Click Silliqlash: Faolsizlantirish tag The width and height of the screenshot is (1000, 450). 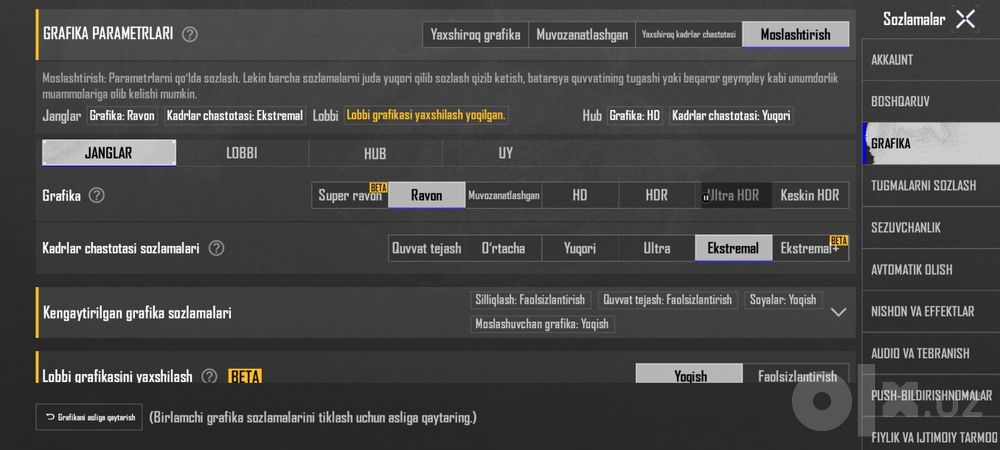point(531,300)
